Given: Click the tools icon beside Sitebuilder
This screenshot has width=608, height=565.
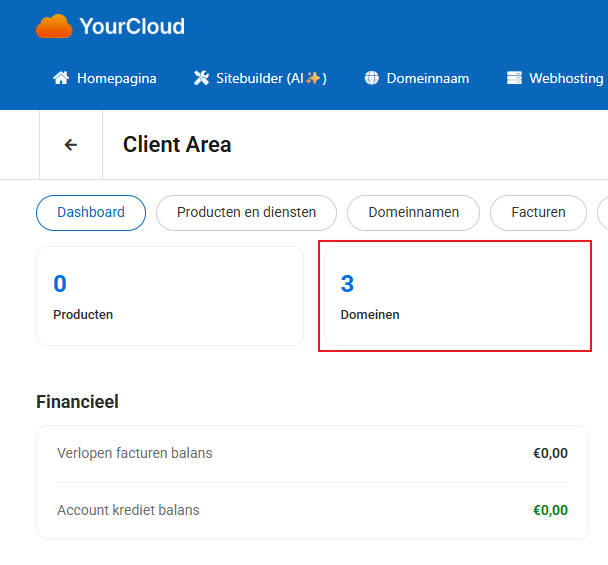Looking at the screenshot, I should (x=201, y=78).
